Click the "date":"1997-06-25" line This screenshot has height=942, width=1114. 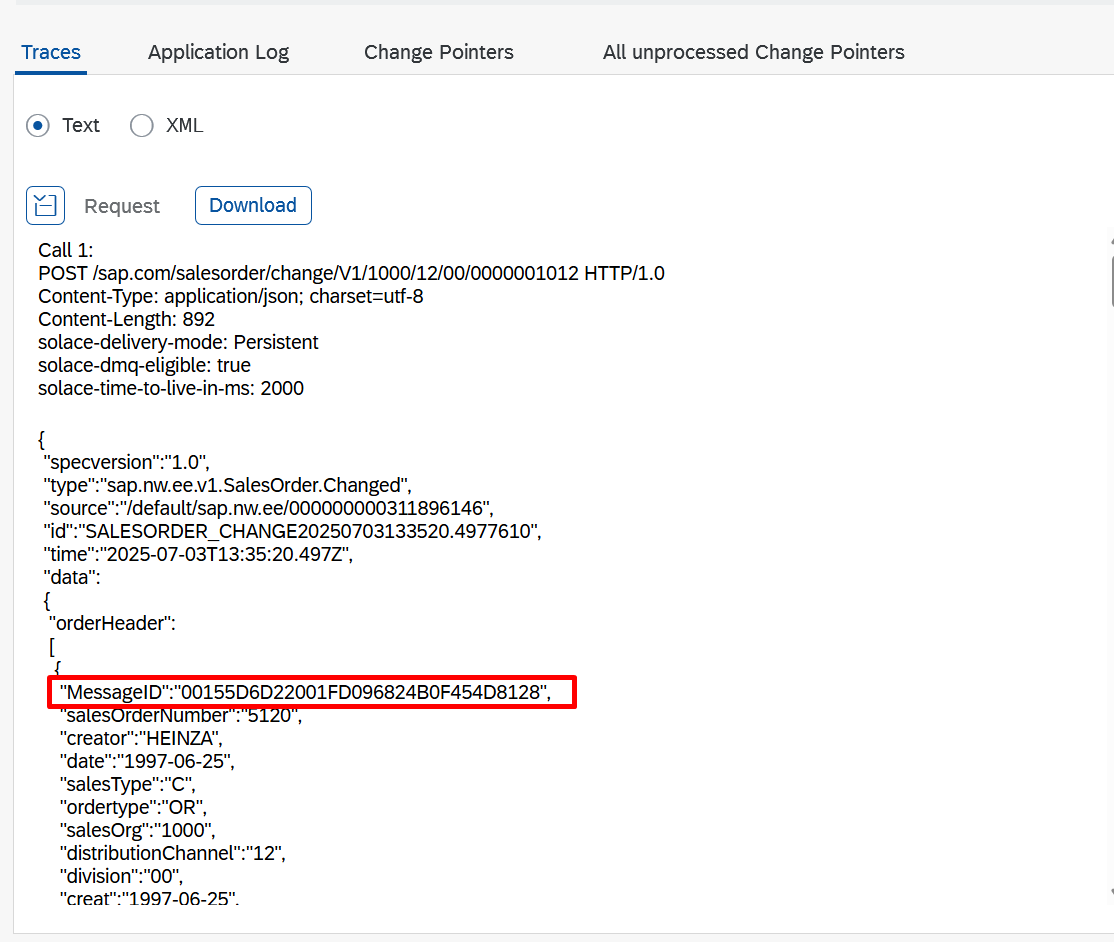pos(147,762)
